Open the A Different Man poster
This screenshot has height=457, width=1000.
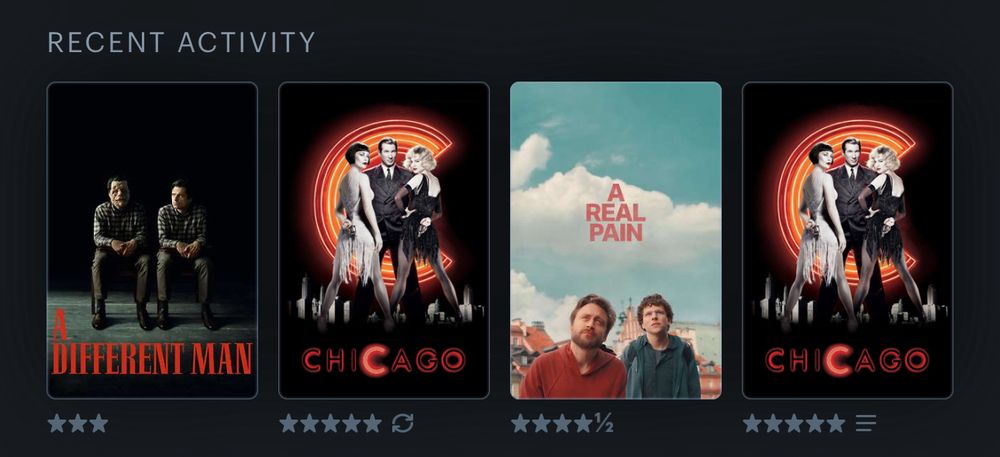[152, 240]
